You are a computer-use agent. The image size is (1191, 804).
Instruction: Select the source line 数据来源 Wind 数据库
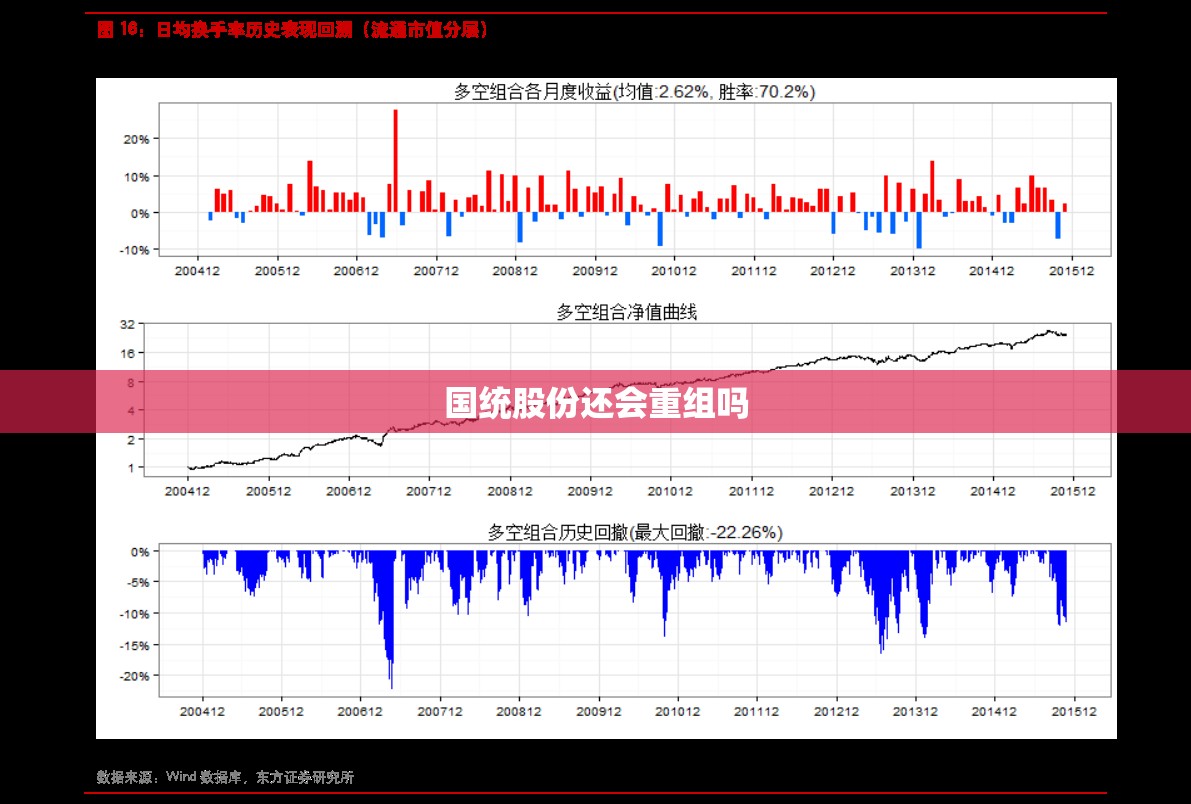pos(226,777)
